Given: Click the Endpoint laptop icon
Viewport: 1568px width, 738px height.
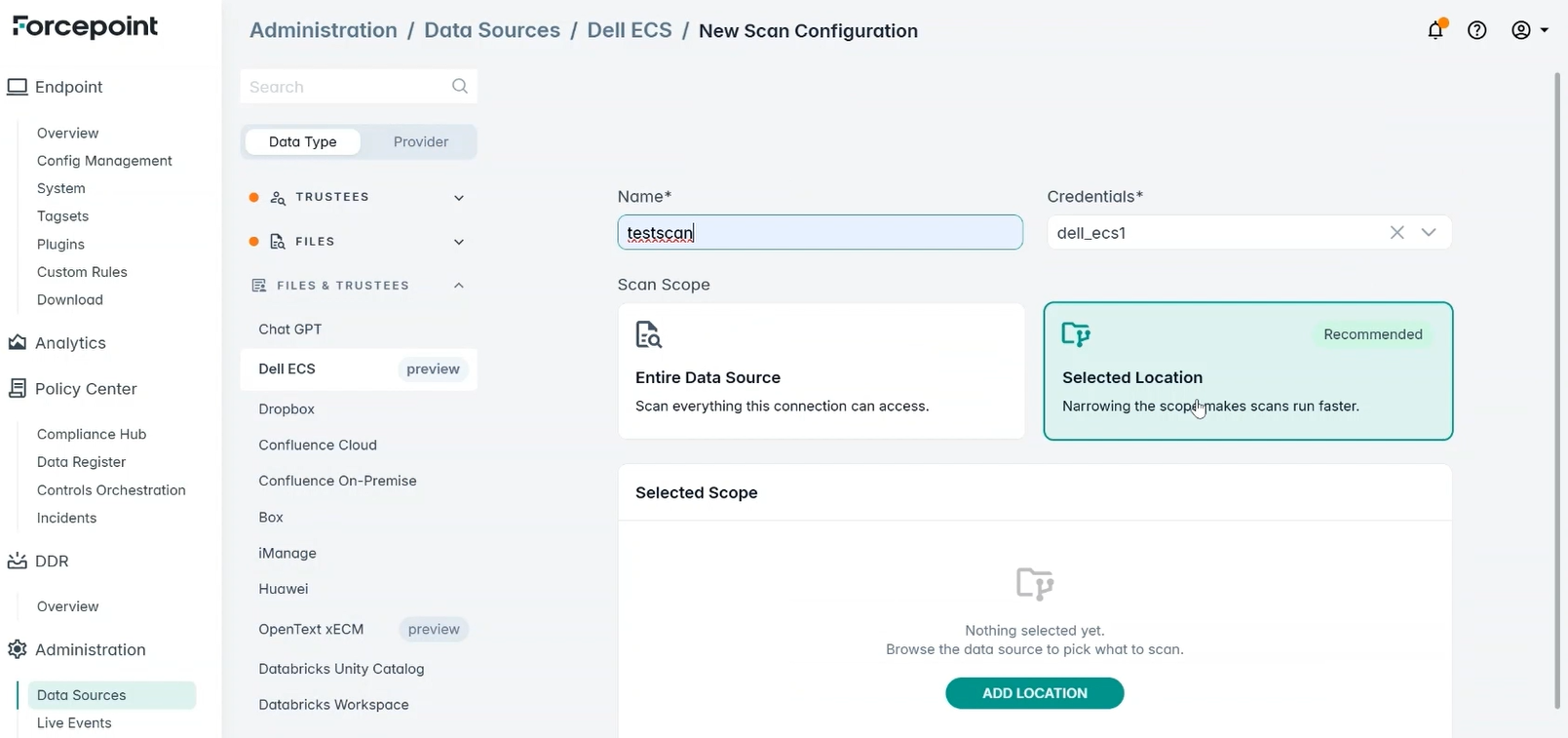Looking at the screenshot, I should point(18,87).
